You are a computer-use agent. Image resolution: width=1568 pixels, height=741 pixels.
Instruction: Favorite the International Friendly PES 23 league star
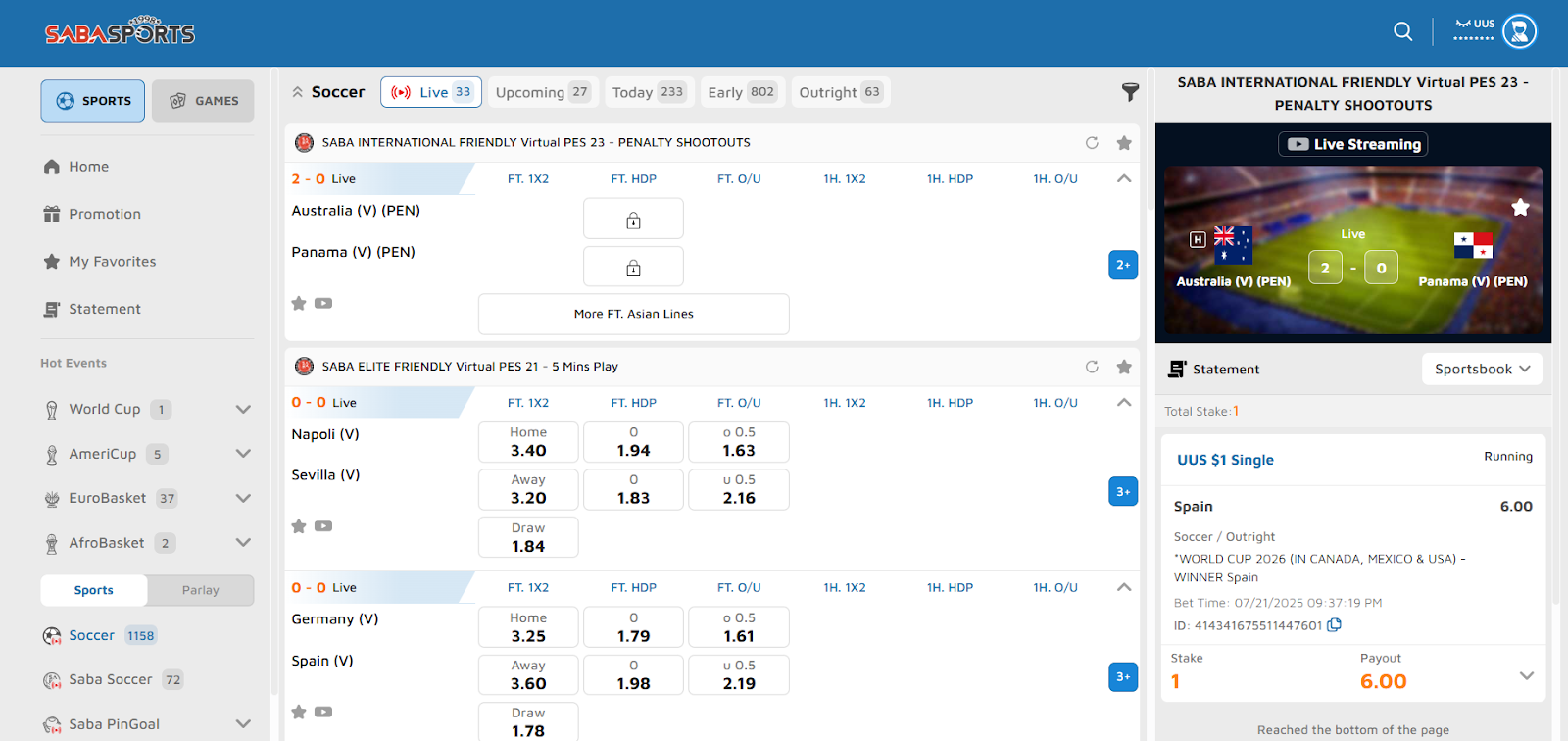[1124, 143]
